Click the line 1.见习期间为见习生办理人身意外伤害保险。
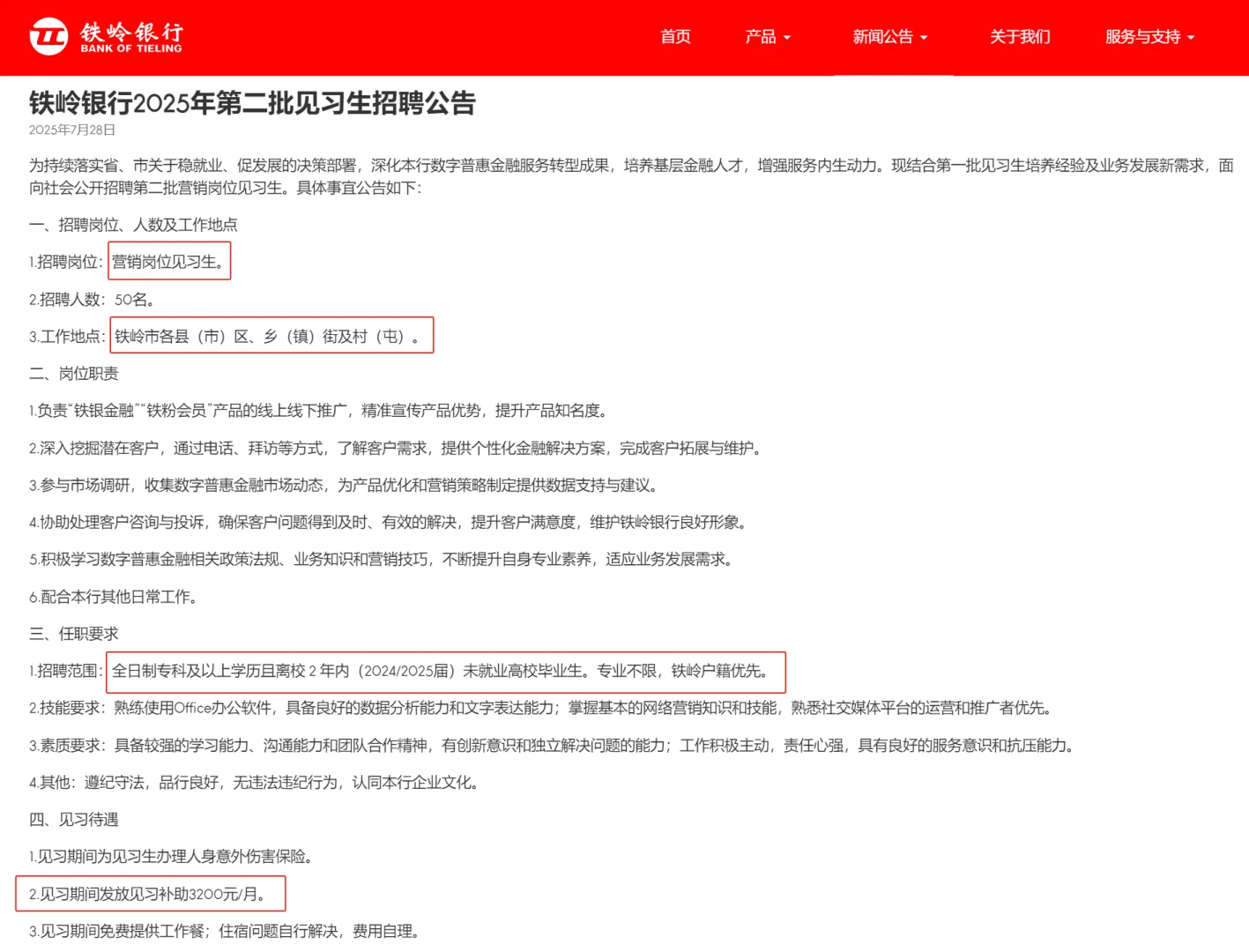This screenshot has height=952, width=1249. pyautogui.click(x=171, y=858)
